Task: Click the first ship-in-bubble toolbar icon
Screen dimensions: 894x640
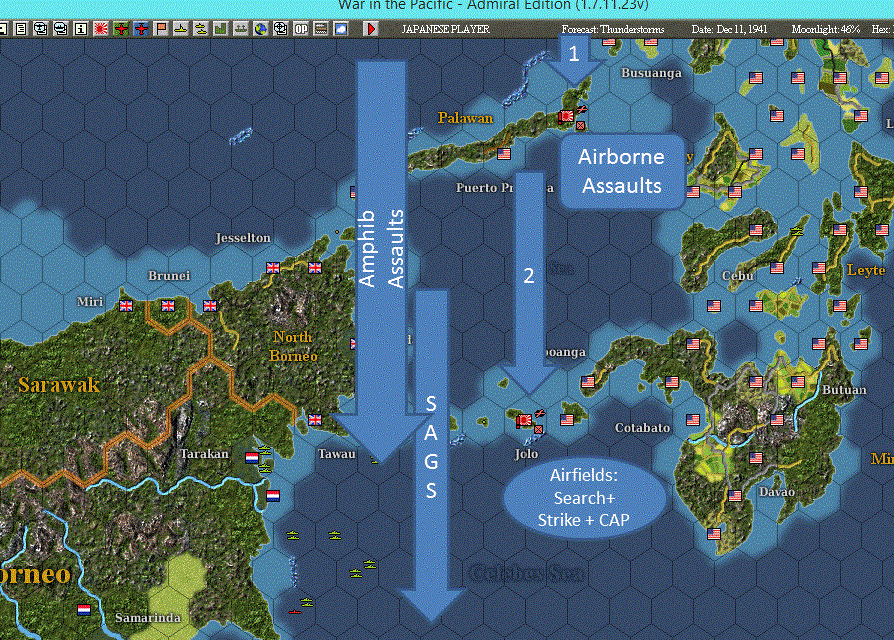Action: coord(40,28)
